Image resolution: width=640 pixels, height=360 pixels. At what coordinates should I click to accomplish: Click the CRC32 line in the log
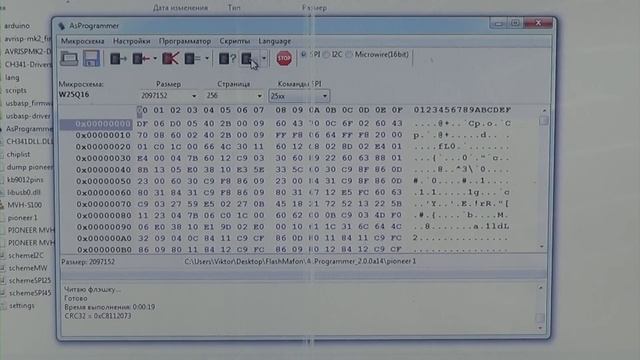[x=98, y=316]
